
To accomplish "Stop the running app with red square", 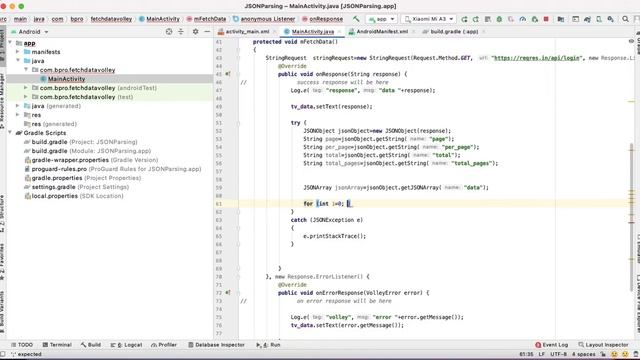I will click(546, 19).
